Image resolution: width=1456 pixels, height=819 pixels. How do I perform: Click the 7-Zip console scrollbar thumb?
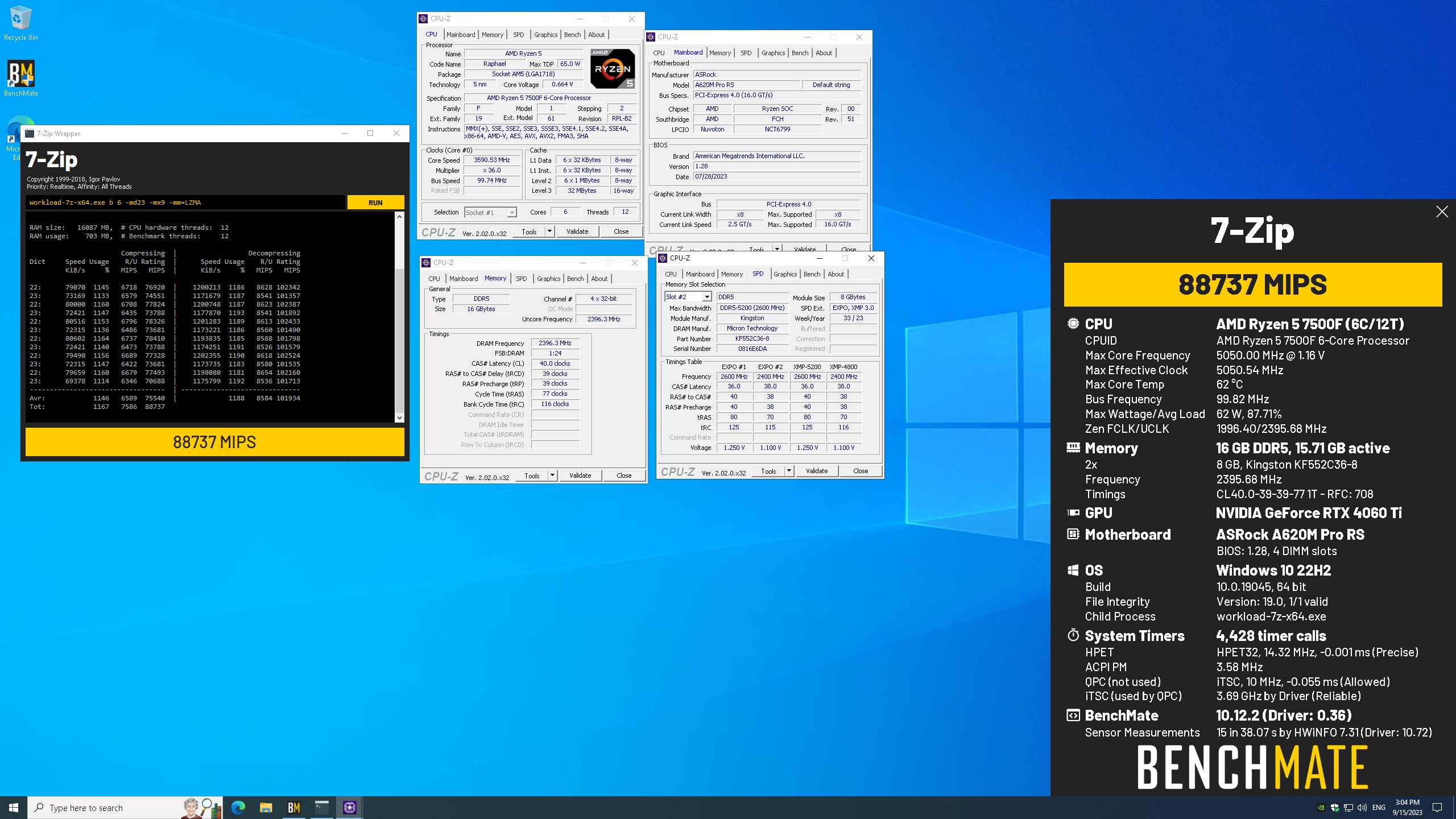point(399,339)
